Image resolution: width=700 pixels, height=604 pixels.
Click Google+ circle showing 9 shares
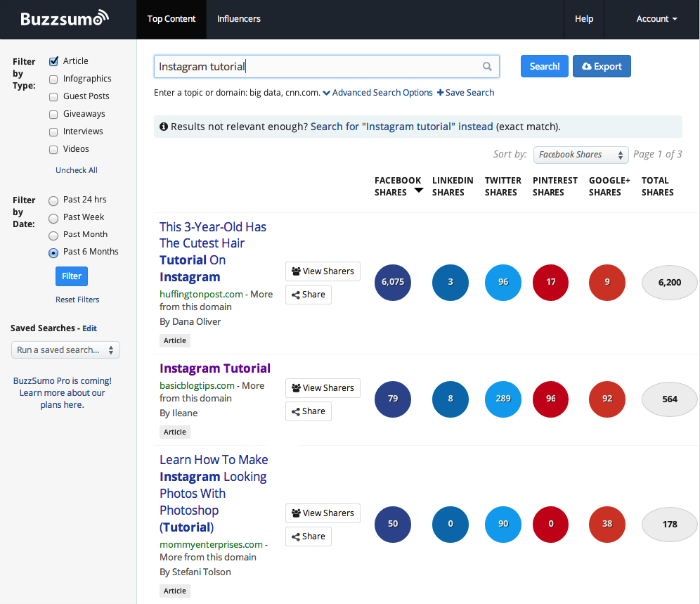pyautogui.click(x=607, y=282)
